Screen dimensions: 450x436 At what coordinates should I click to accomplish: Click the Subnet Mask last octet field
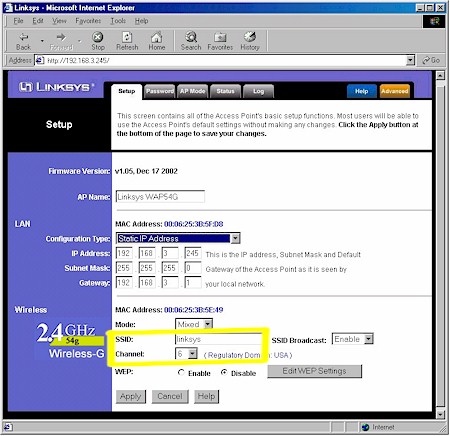coord(193,268)
